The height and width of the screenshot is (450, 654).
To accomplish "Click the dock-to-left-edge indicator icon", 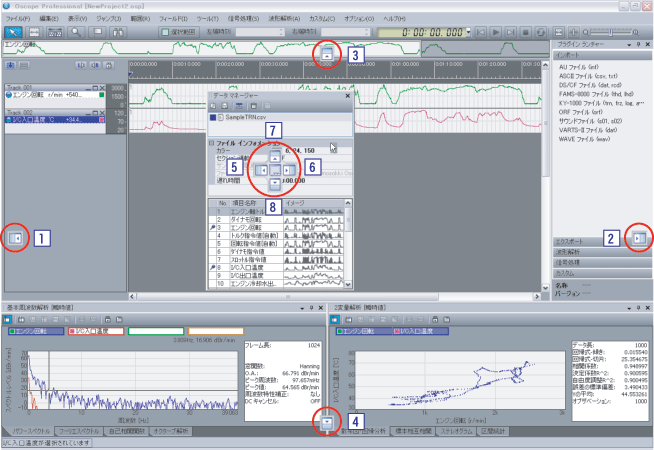I will click(15, 238).
